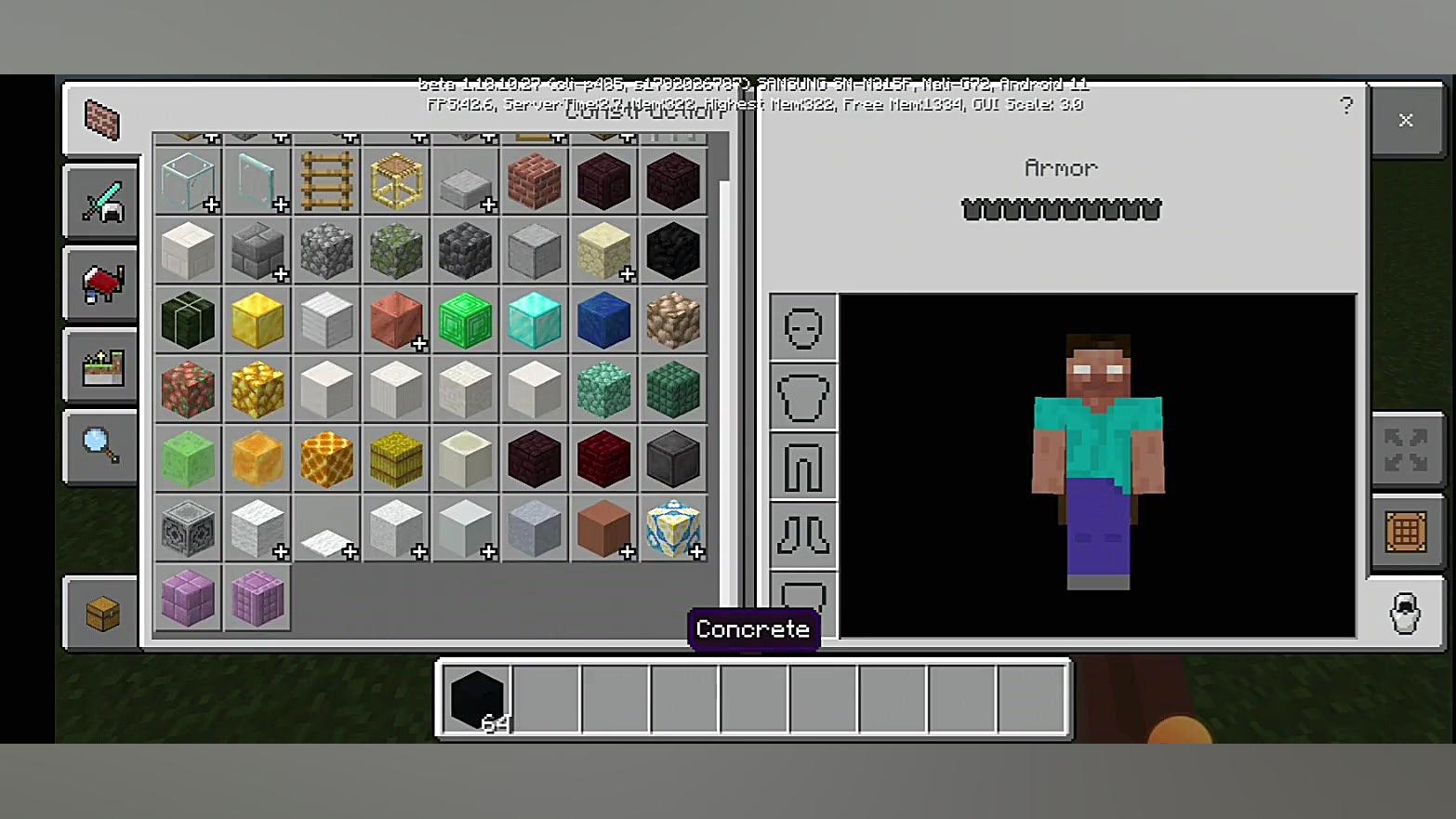This screenshot has height=819, width=1456.
Task: Pick the lapis lazuli block
Action: pos(604,321)
